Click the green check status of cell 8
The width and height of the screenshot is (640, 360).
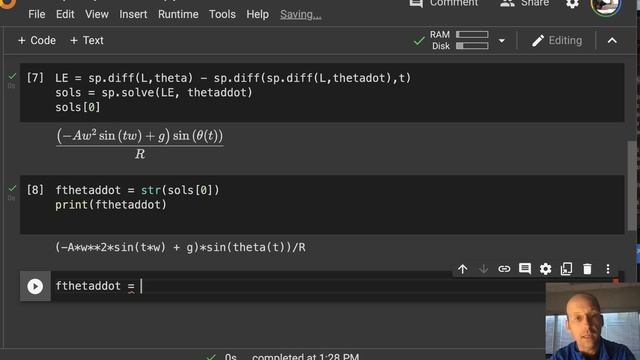(x=12, y=188)
